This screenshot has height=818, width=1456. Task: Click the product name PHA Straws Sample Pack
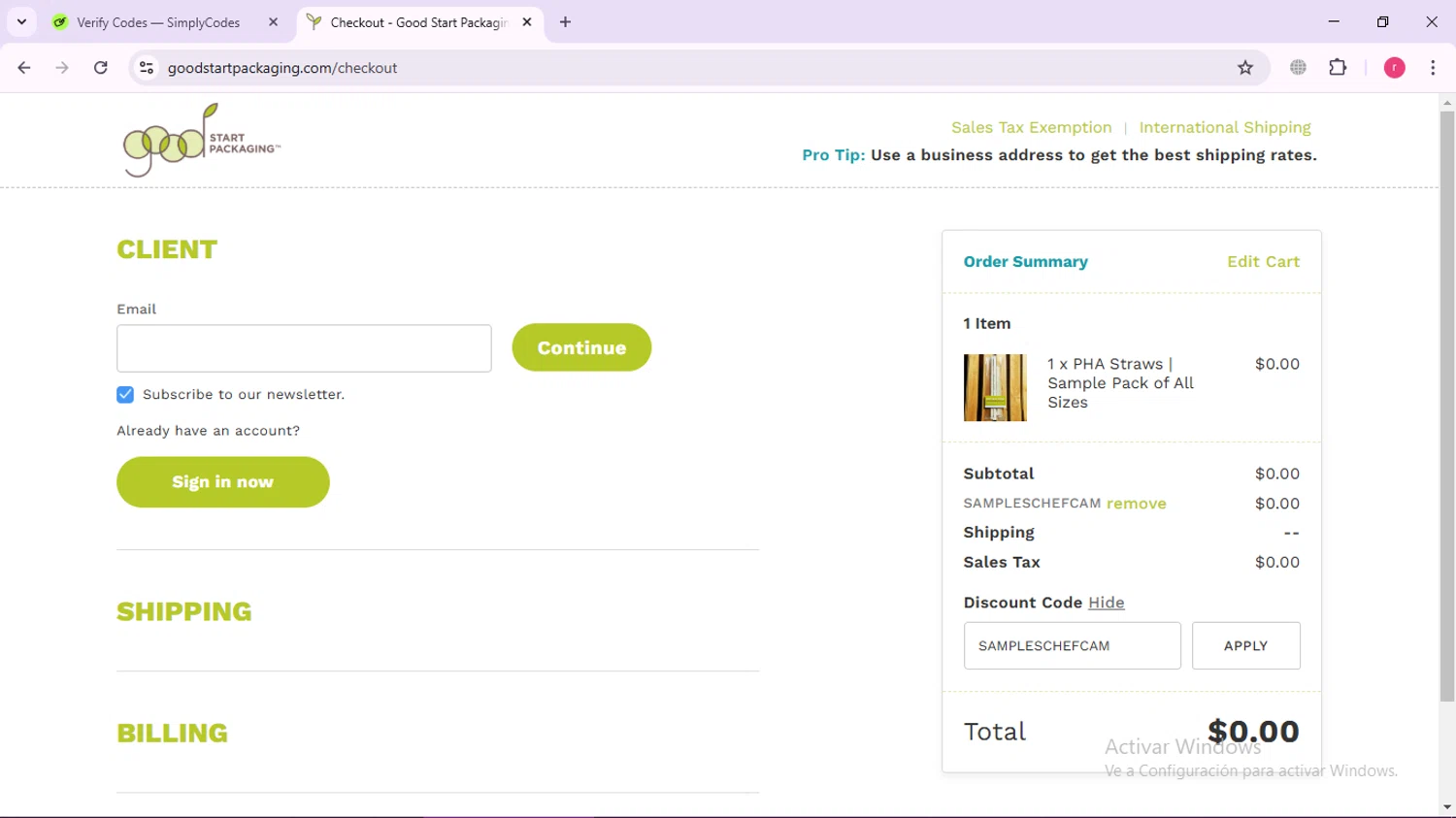(1121, 383)
